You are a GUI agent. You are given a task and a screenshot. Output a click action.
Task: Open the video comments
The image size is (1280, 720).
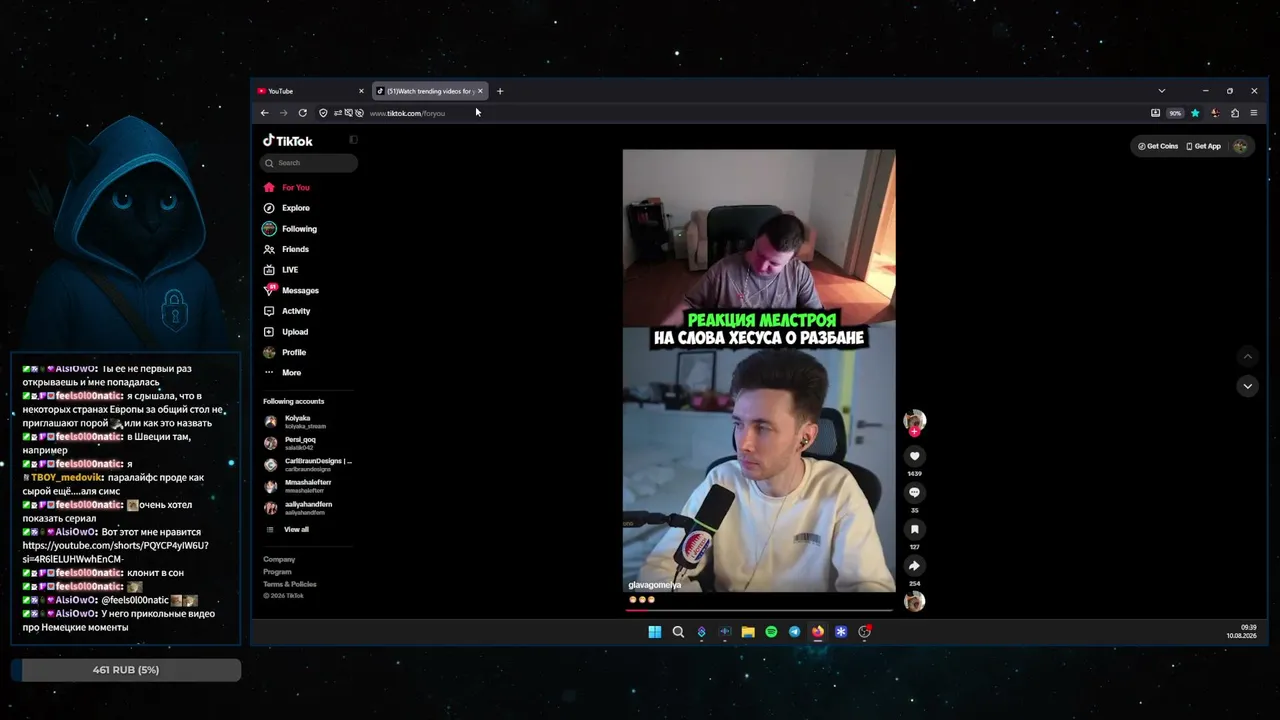click(914, 493)
